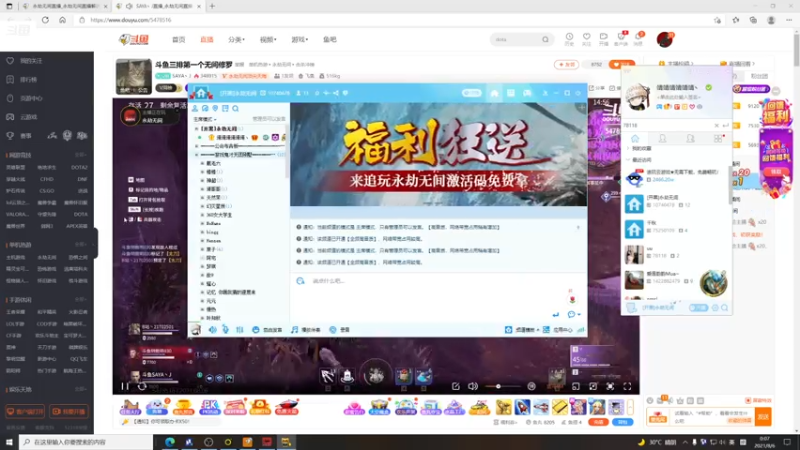Click the rose flower gift icon in chat
The height and width of the screenshot is (450, 800).
[571, 299]
